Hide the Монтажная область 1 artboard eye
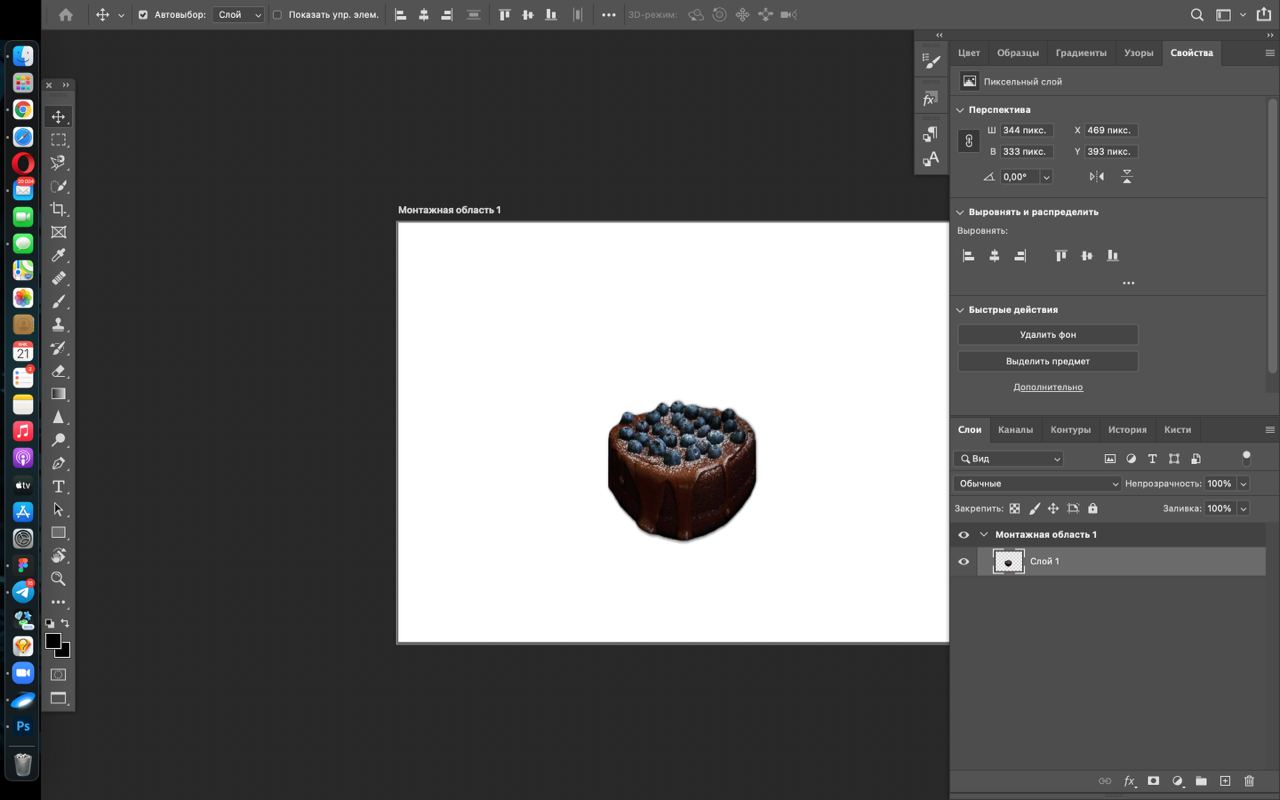This screenshot has height=800, width=1280. [x=964, y=535]
